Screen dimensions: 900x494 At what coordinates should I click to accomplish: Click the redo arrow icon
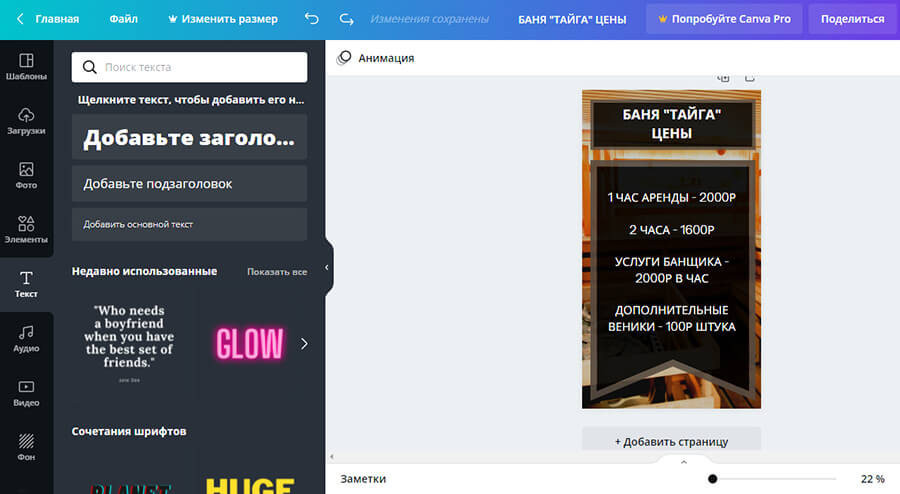(346, 19)
